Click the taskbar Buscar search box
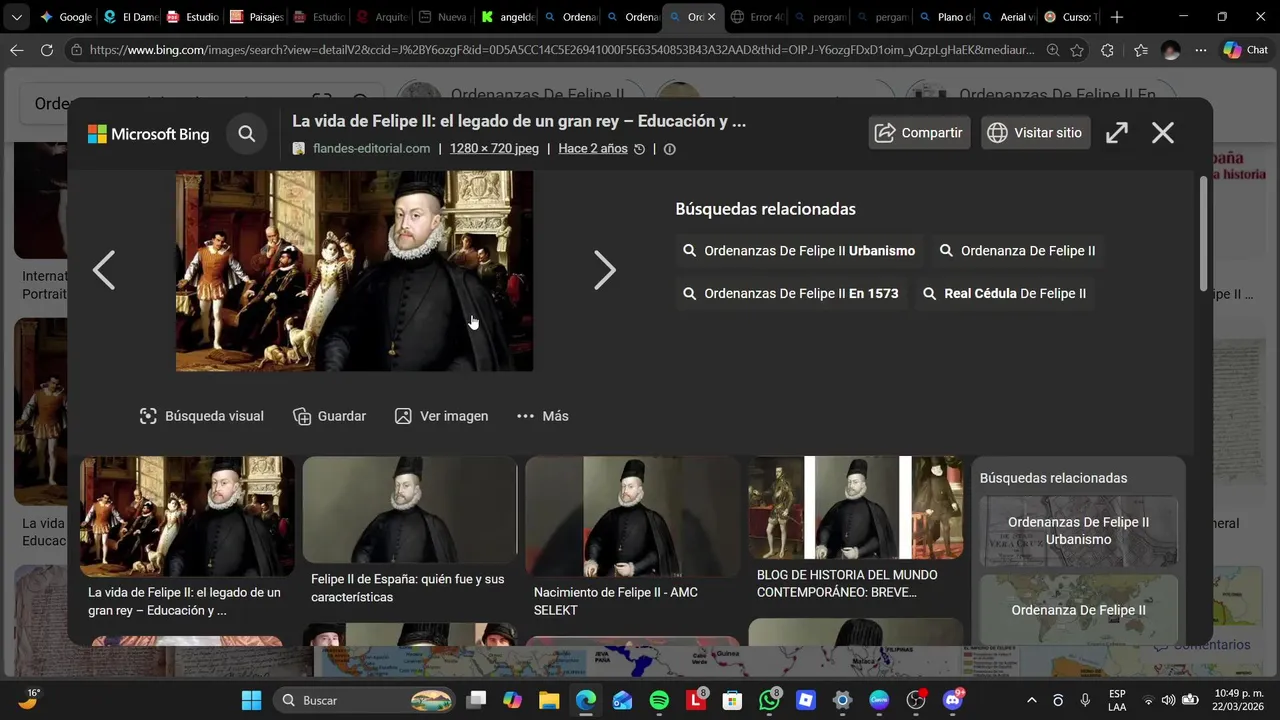 (x=366, y=700)
